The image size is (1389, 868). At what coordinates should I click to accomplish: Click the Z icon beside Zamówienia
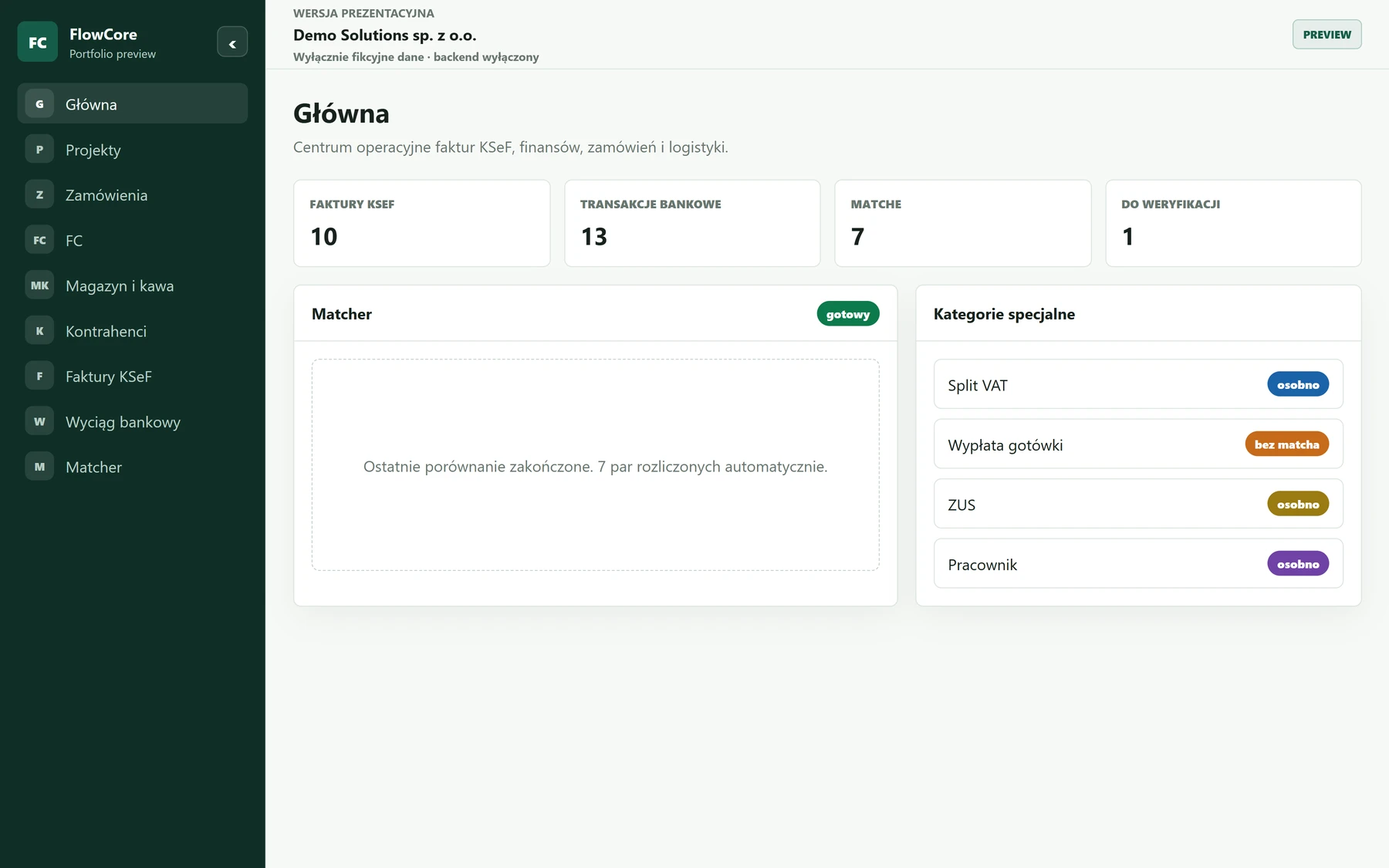pos(39,194)
